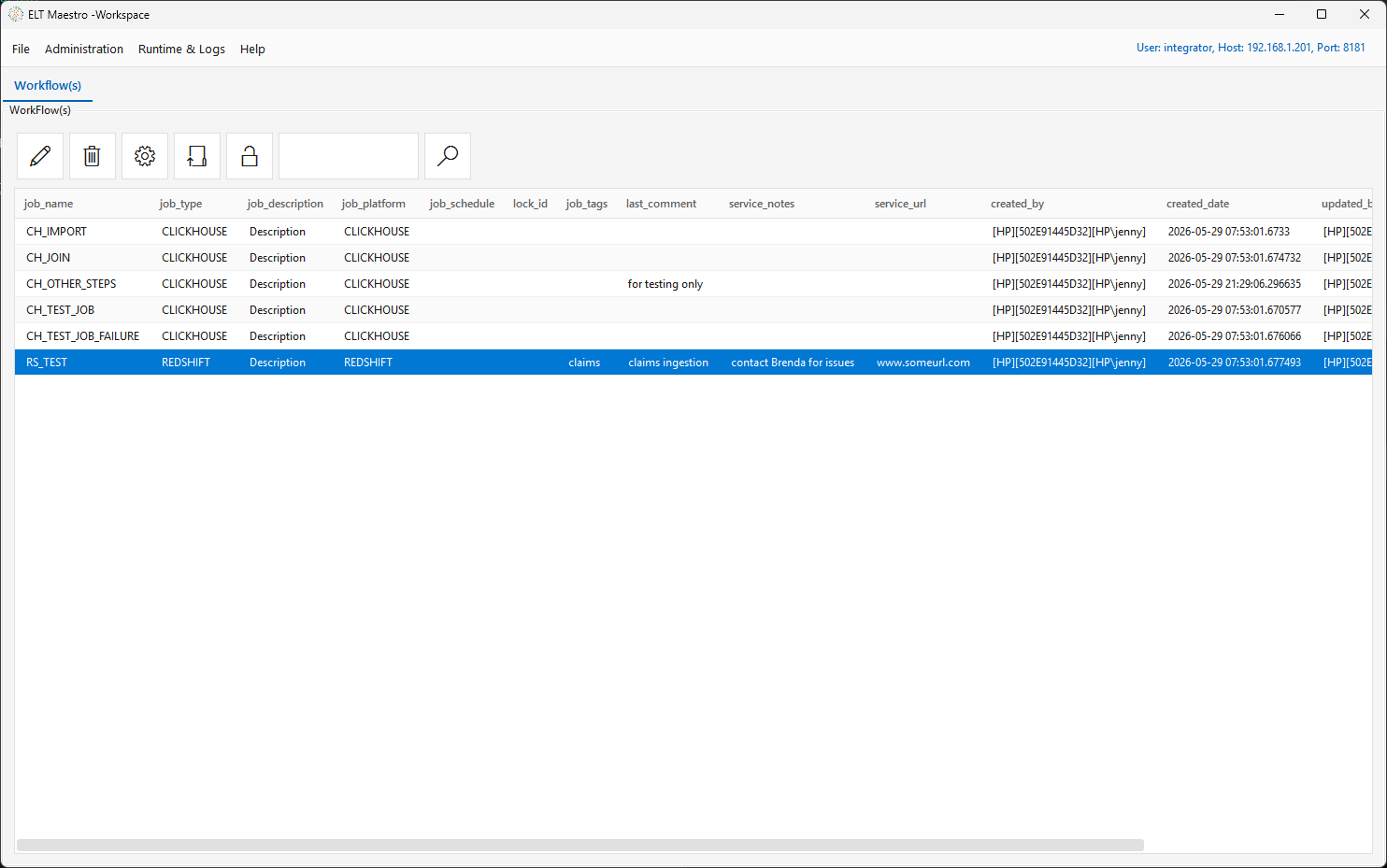Click the REDSHIFT job_type cell

186,363
